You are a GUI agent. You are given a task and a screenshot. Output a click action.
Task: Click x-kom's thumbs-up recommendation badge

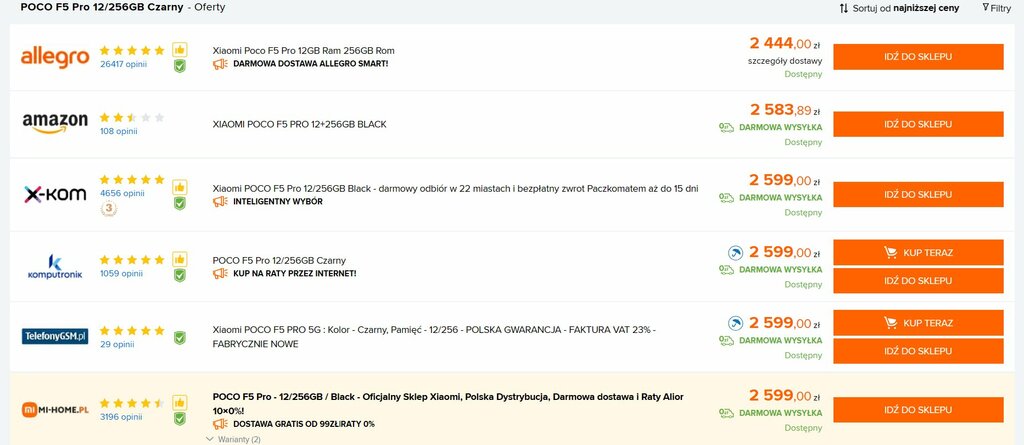(x=180, y=187)
